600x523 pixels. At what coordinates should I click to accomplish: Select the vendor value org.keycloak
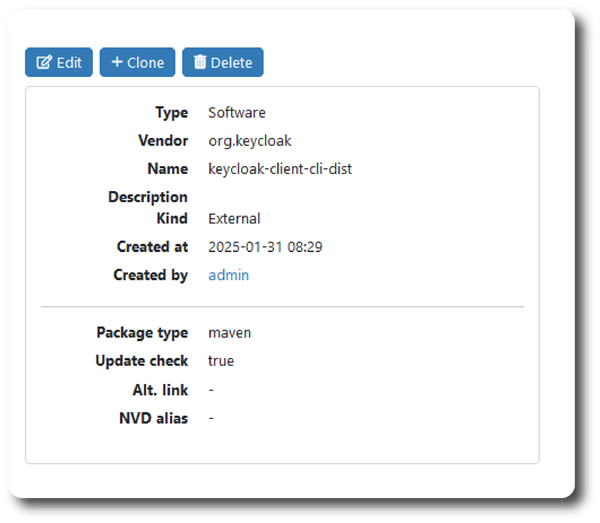point(250,141)
